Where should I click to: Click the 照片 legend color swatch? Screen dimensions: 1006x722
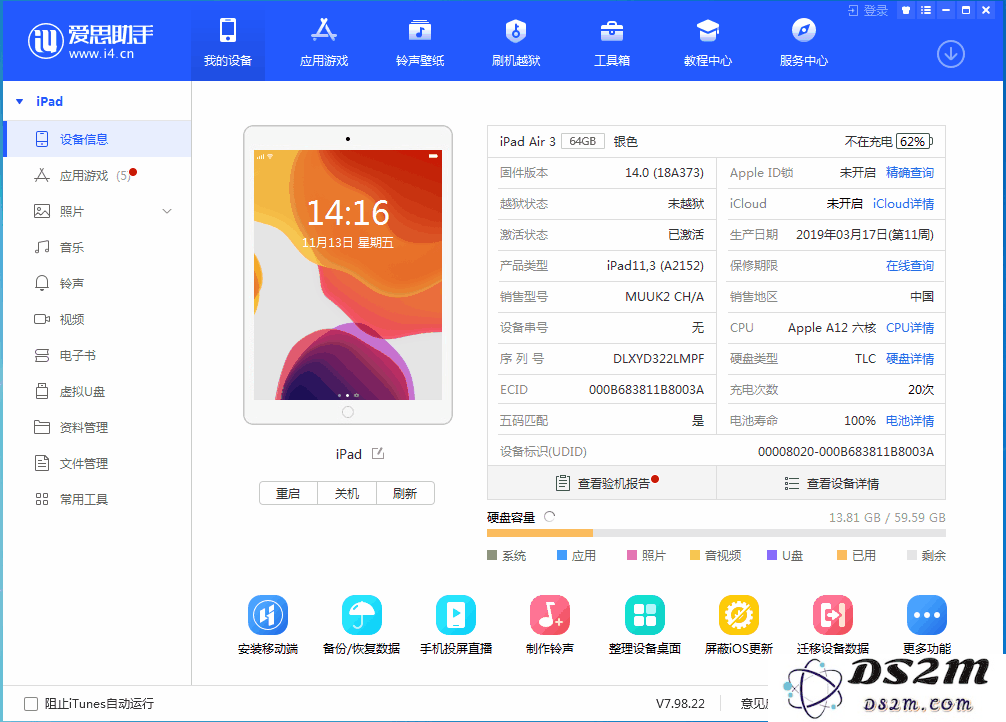click(632, 555)
